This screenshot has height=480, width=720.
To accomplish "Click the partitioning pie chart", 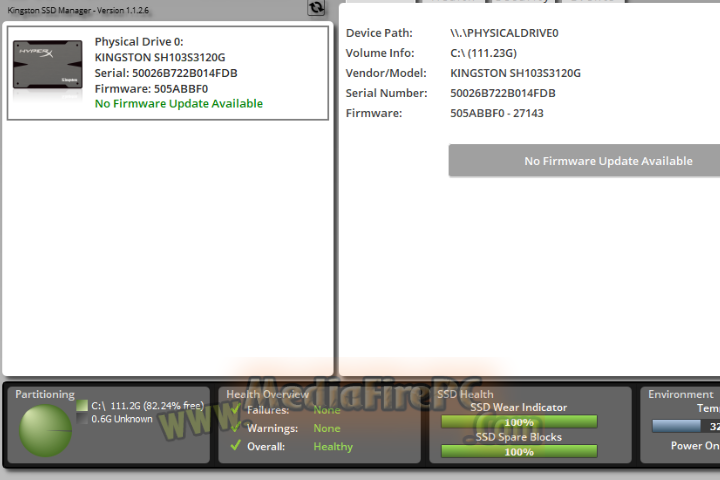I will point(45,430).
